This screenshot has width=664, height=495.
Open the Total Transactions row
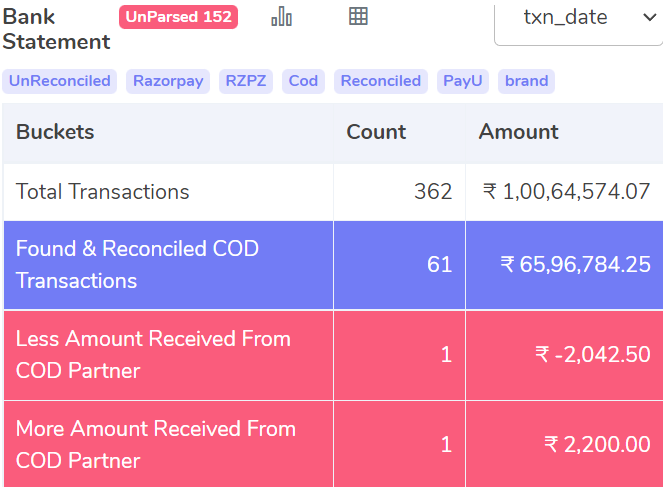coord(333,192)
